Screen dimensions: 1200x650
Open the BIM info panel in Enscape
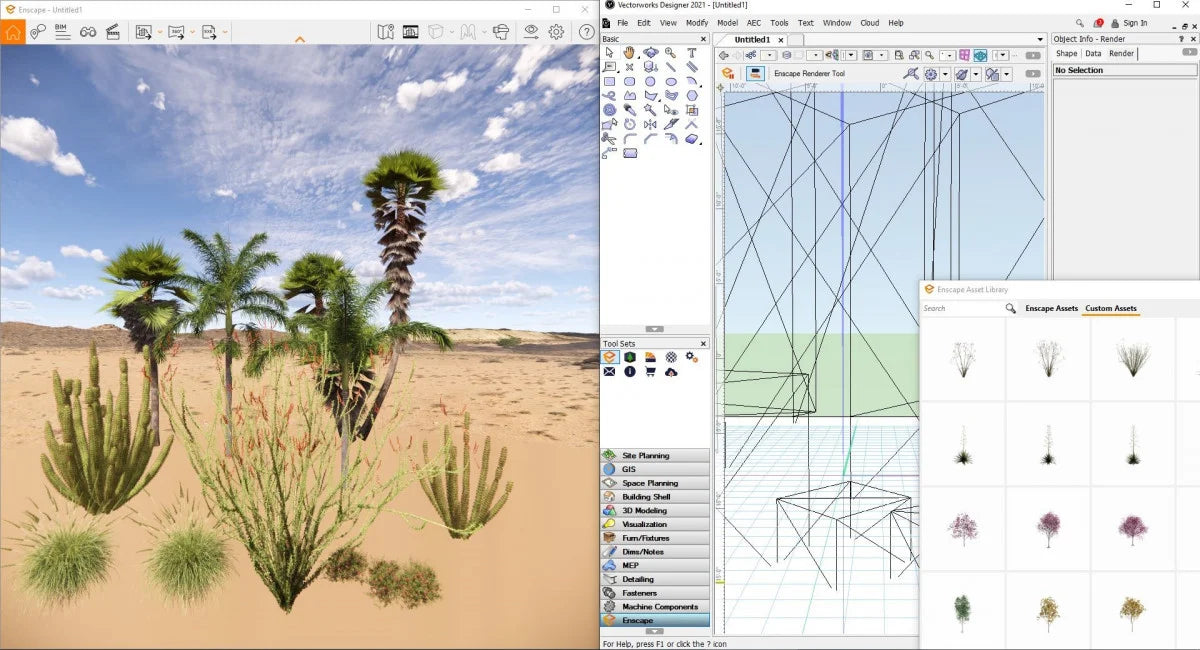point(62,32)
